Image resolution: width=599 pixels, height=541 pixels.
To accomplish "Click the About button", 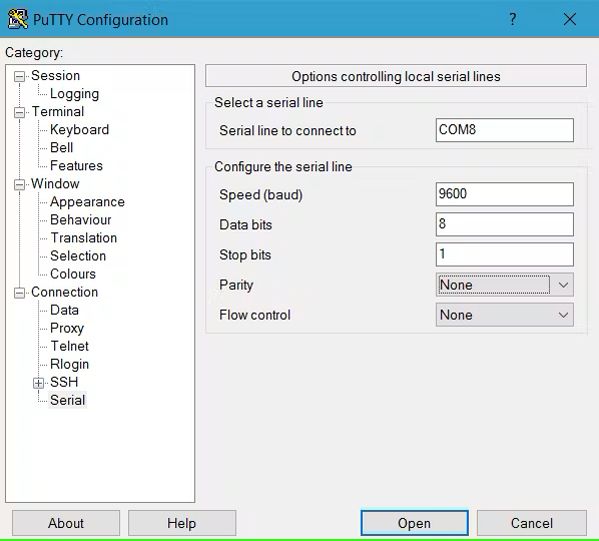I will click(66, 523).
